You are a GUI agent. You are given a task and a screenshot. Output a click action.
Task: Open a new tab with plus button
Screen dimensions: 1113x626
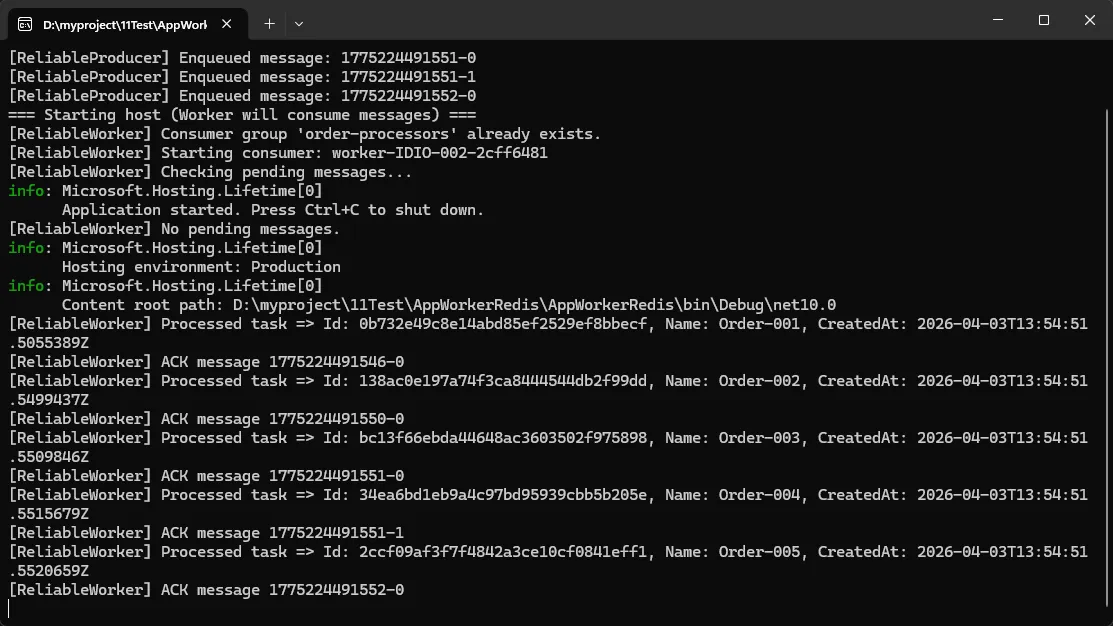pos(269,23)
